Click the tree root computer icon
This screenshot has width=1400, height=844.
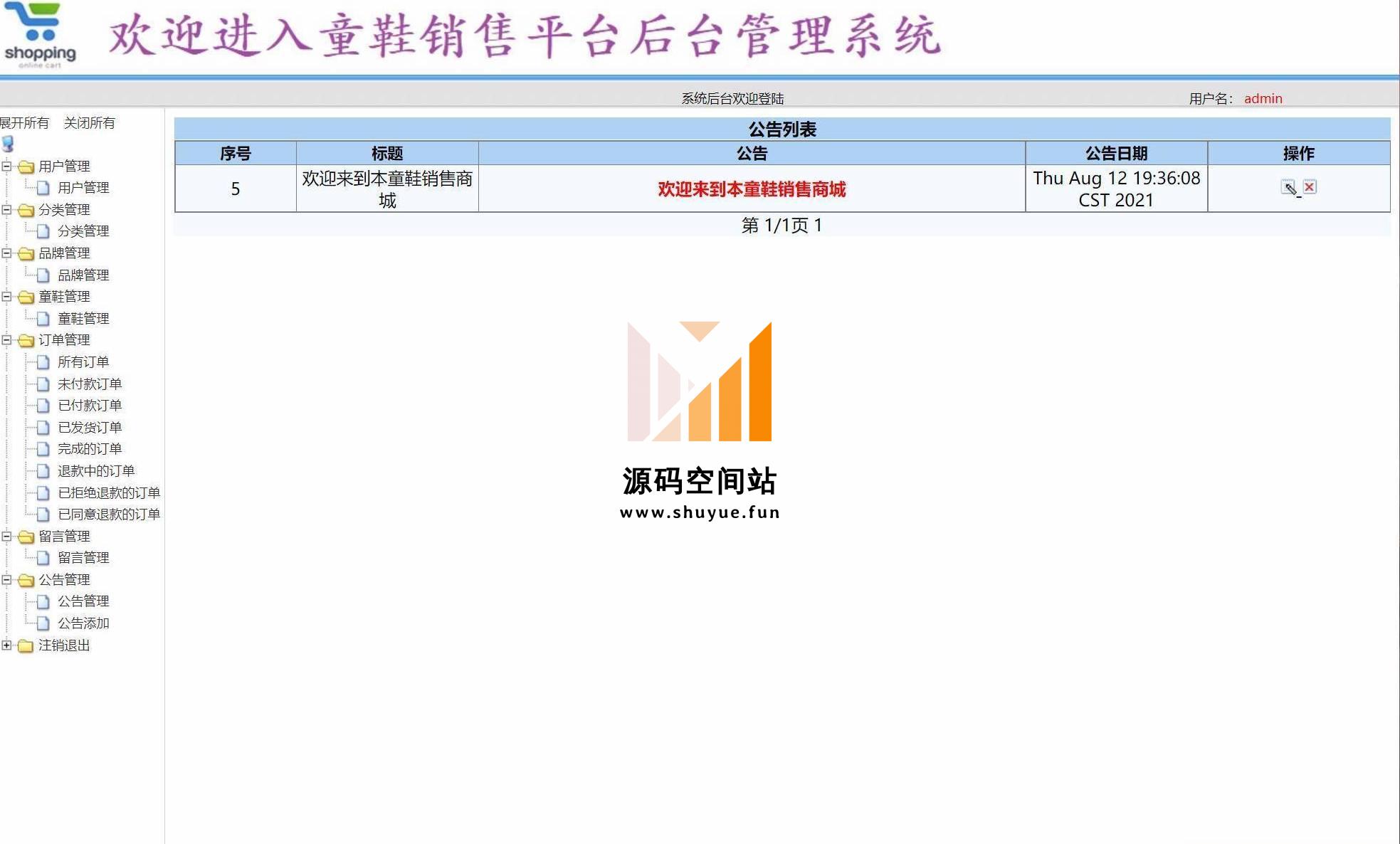[x=8, y=144]
